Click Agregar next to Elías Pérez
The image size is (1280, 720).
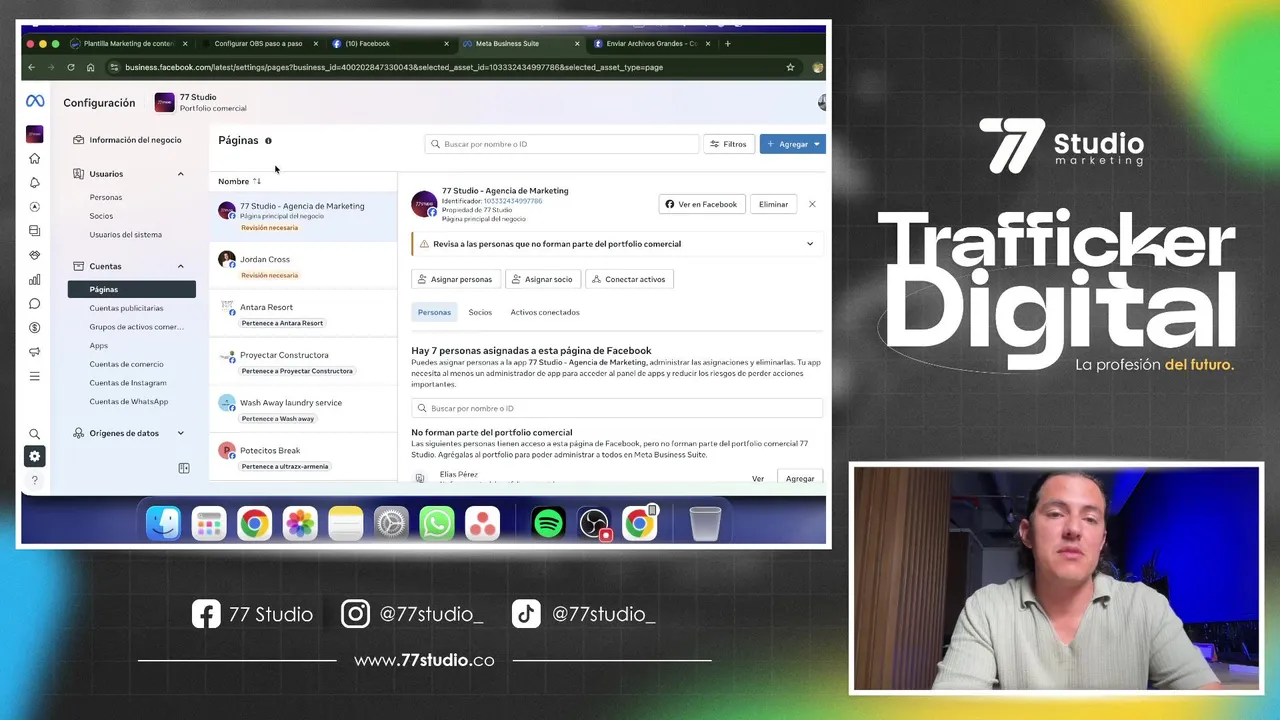pyautogui.click(x=800, y=478)
